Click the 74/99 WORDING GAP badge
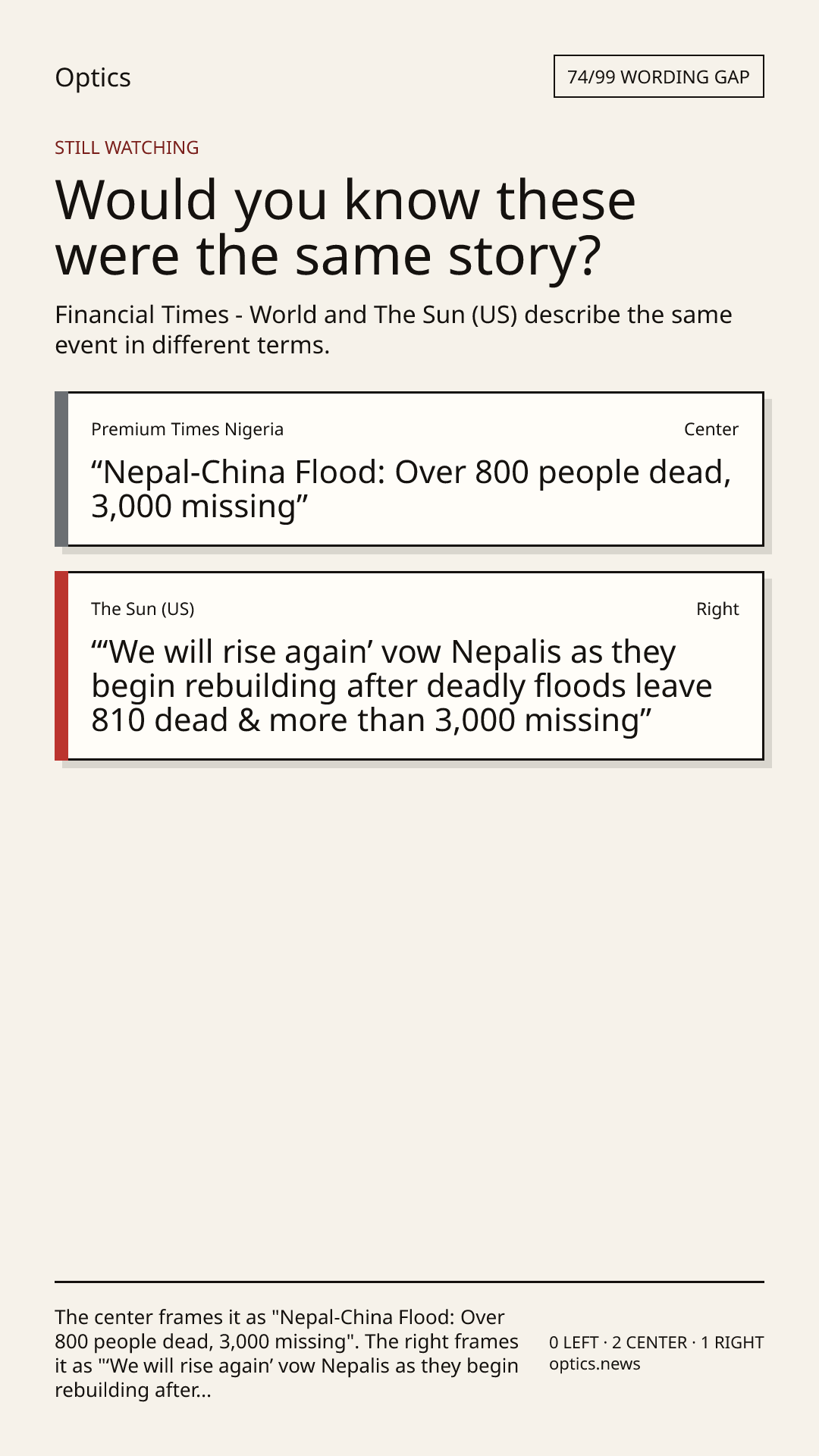Image resolution: width=819 pixels, height=1456 pixels. (x=658, y=77)
